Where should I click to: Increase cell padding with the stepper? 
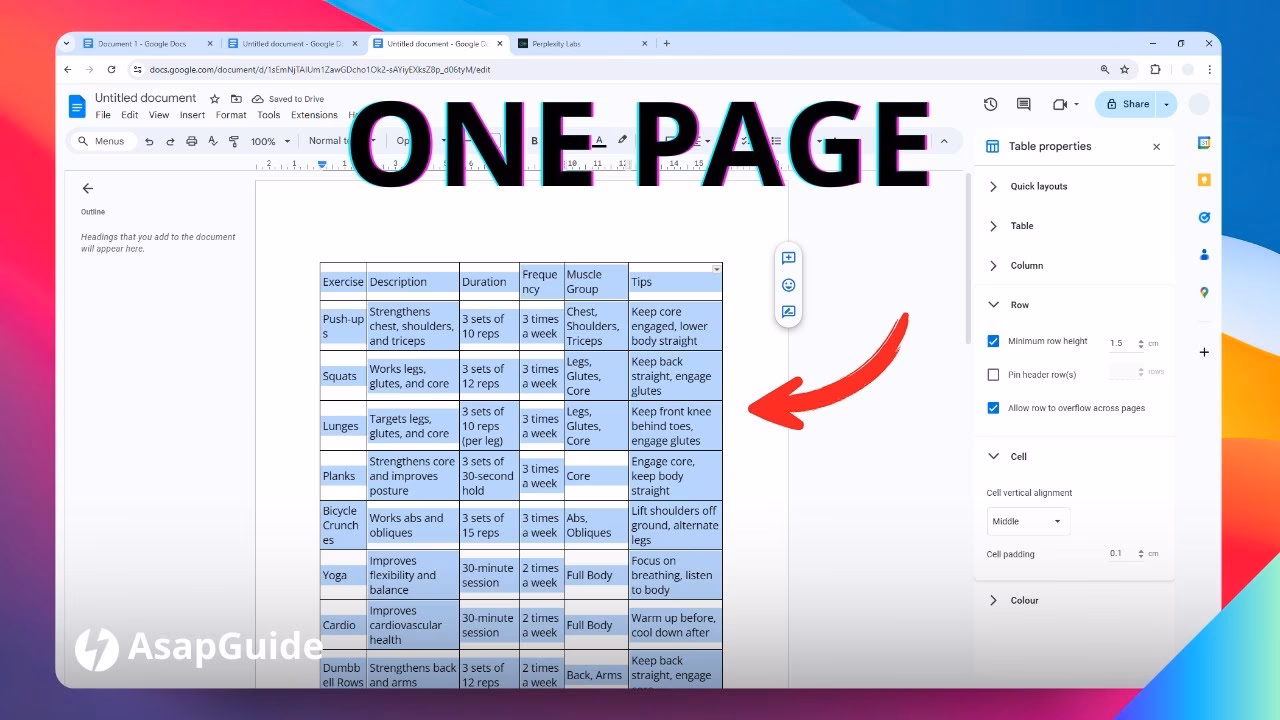[x=1142, y=550]
